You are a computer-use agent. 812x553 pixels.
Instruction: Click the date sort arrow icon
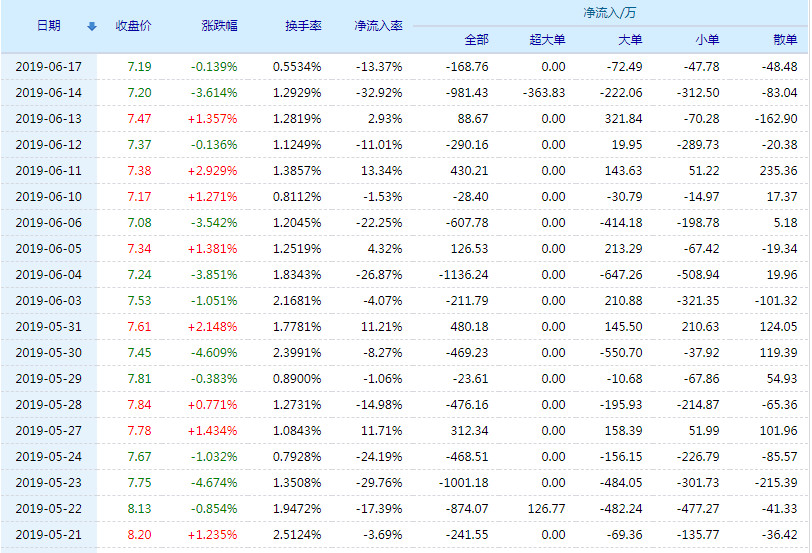(92, 26)
